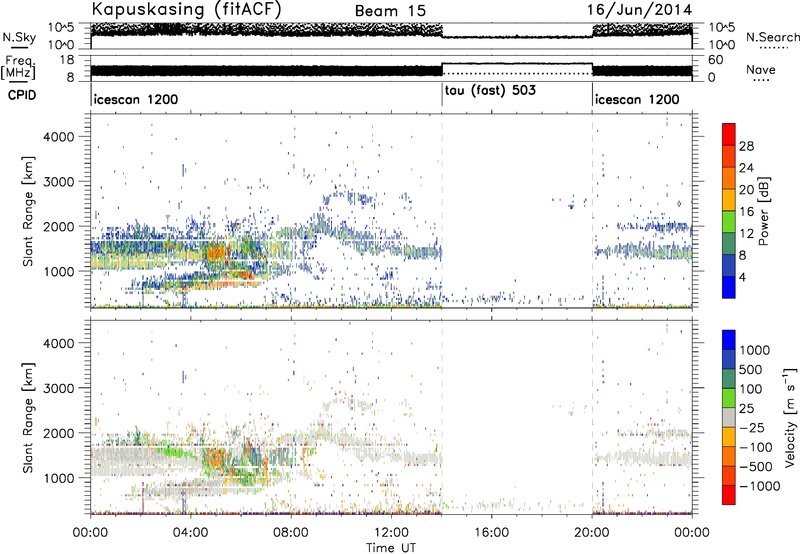Viewport: 800px width, 554px height.
Task: Click the Kapuskasing (fitACF) plot title
Action: pyautogui.click(x=186, y=9)
